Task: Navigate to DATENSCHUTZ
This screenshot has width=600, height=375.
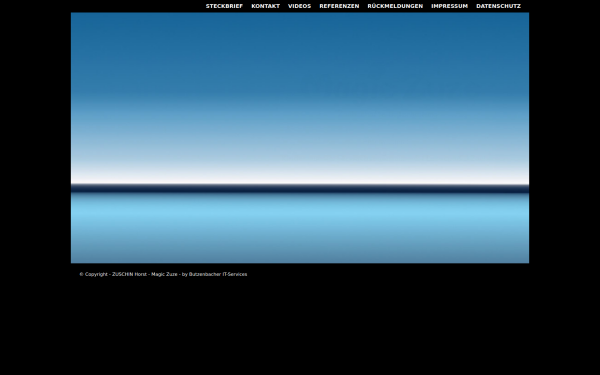Action: (x=499, y=6)
